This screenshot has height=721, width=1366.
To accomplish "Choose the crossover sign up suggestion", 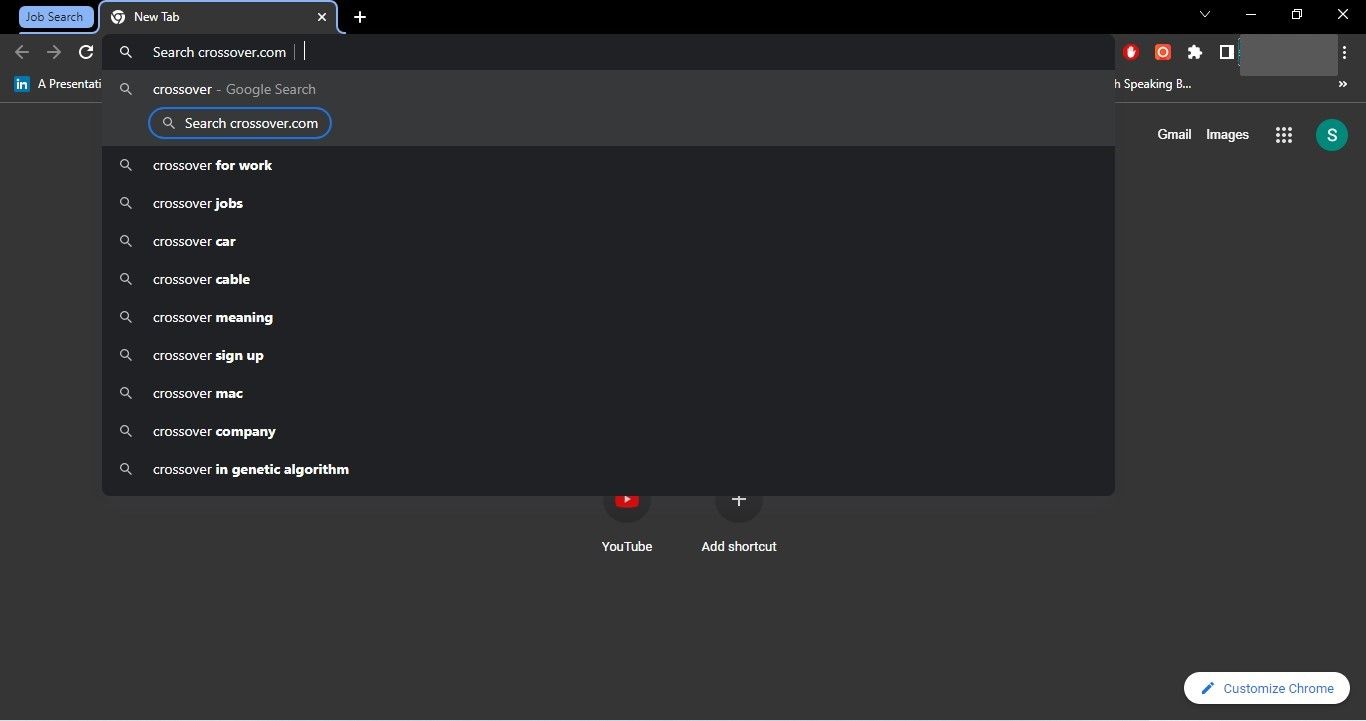I will coord(608,355).
